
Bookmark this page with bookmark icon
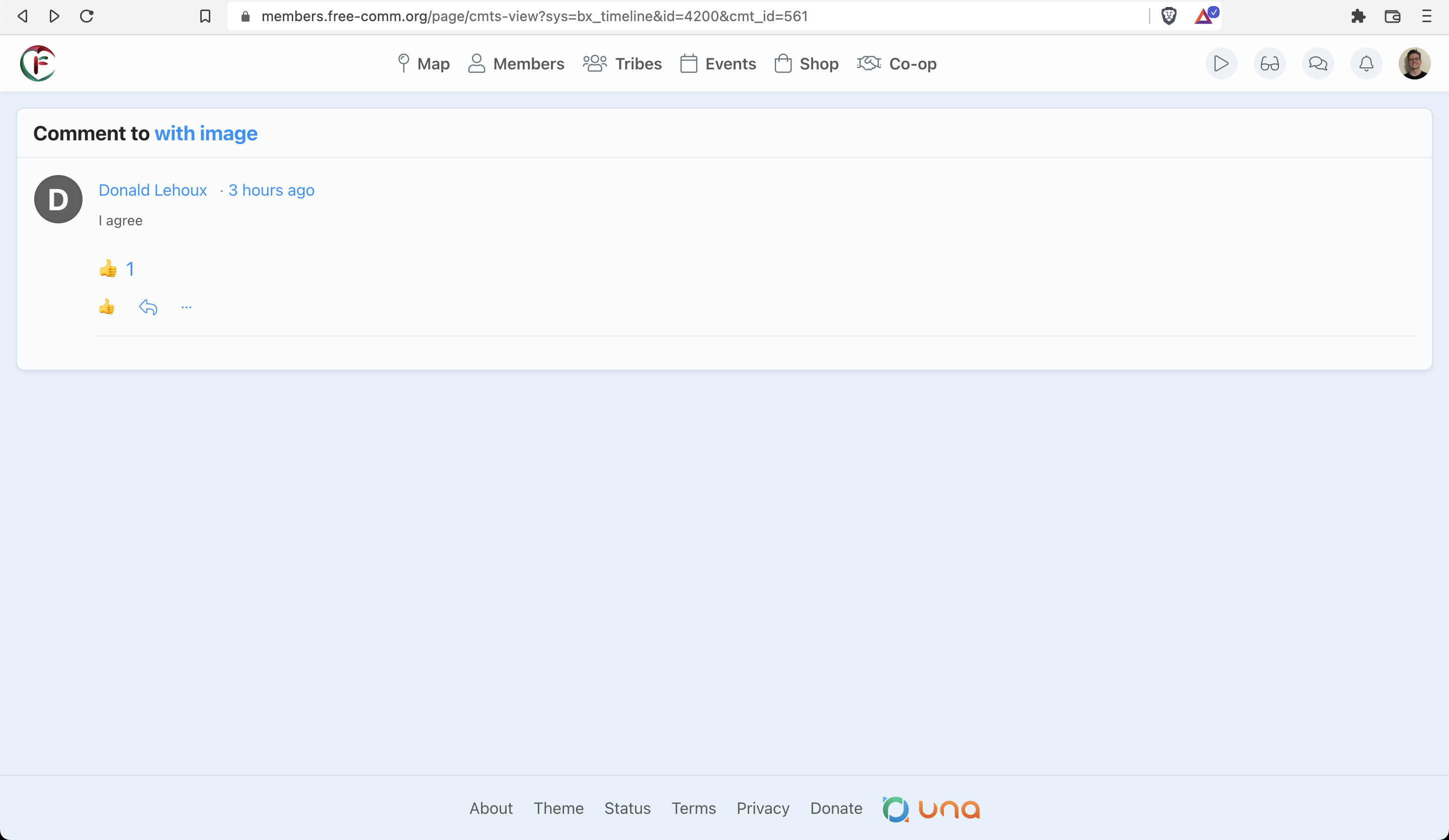(x=205, y=16)
